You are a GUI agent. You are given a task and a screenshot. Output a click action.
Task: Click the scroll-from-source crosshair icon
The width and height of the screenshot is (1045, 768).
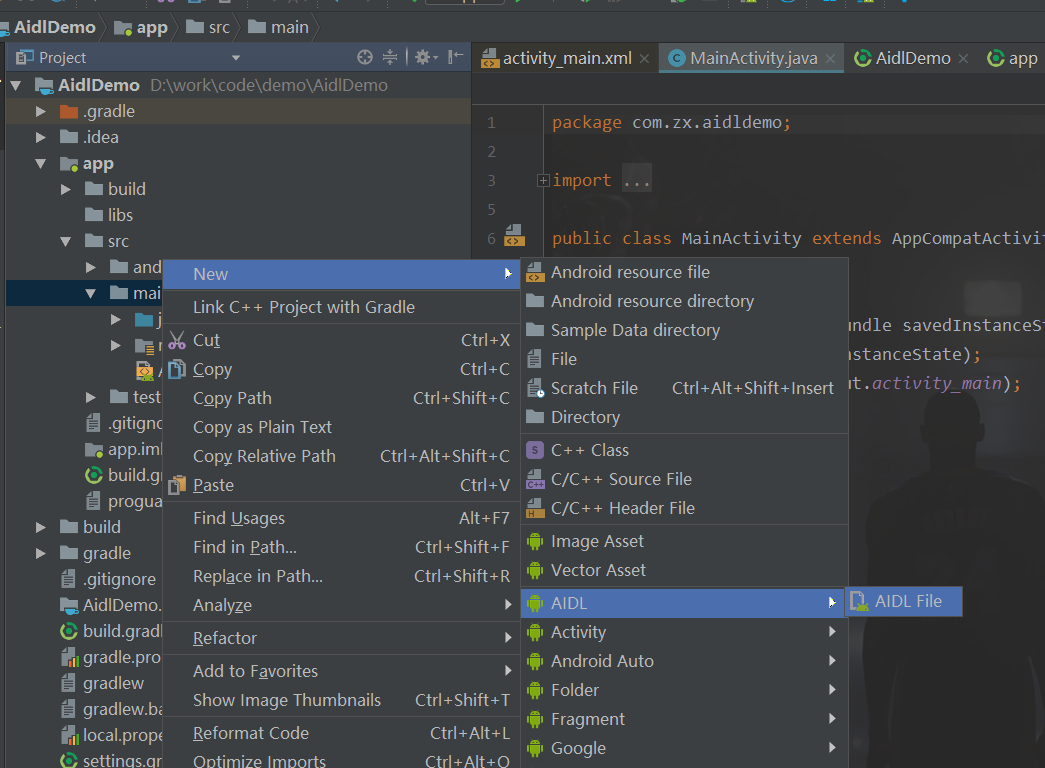[365, 57]
